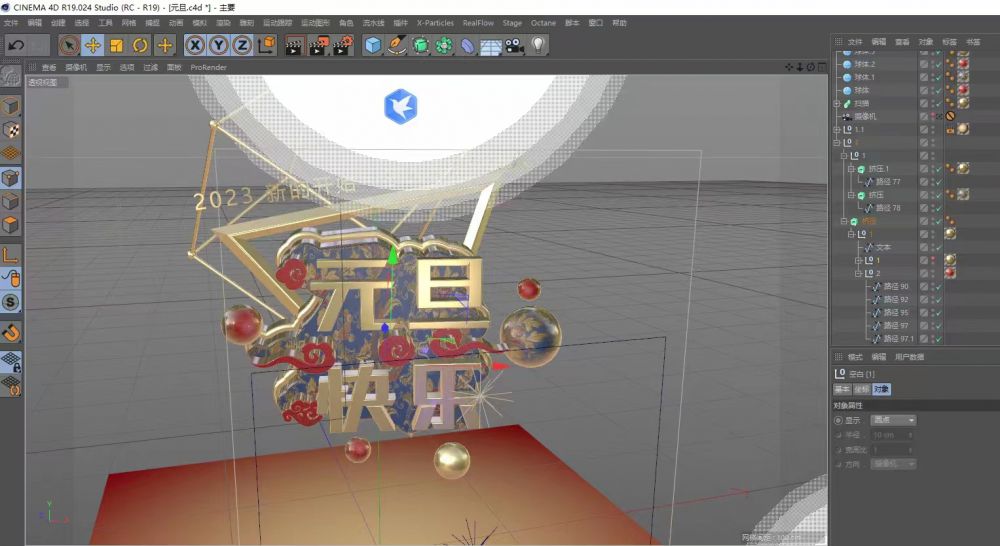Screen dimensions: 1000x546
Task: Select the 摄像机 object in object manager
Action: (865, 116)
